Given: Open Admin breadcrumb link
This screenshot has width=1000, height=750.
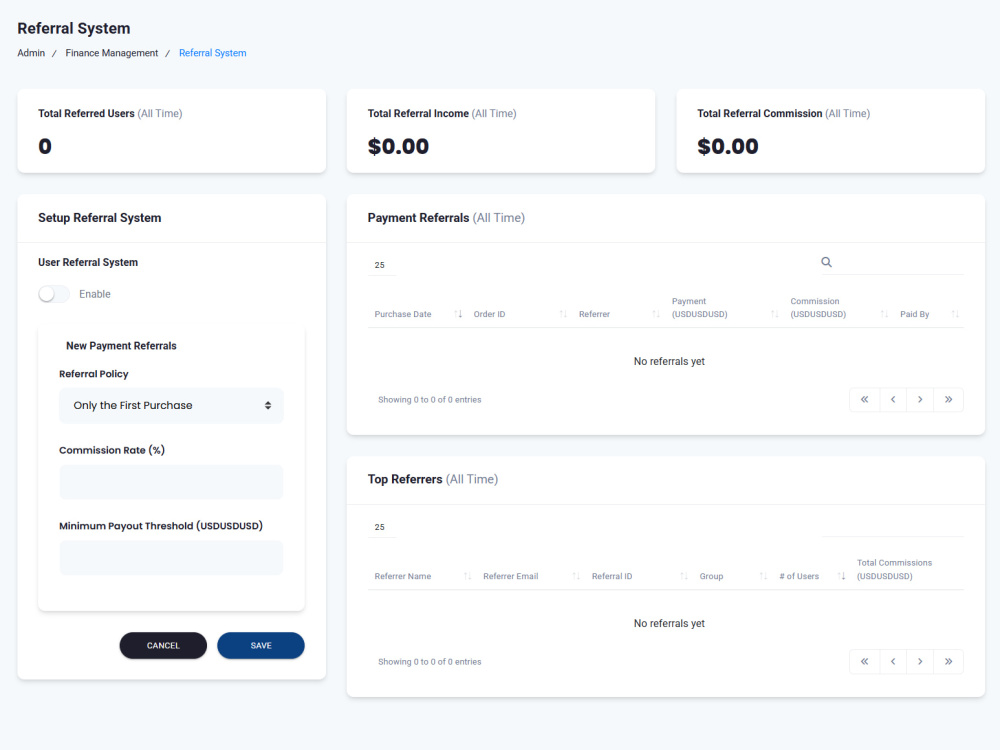Looking at the screenshot, I should (x=31, y=53).
